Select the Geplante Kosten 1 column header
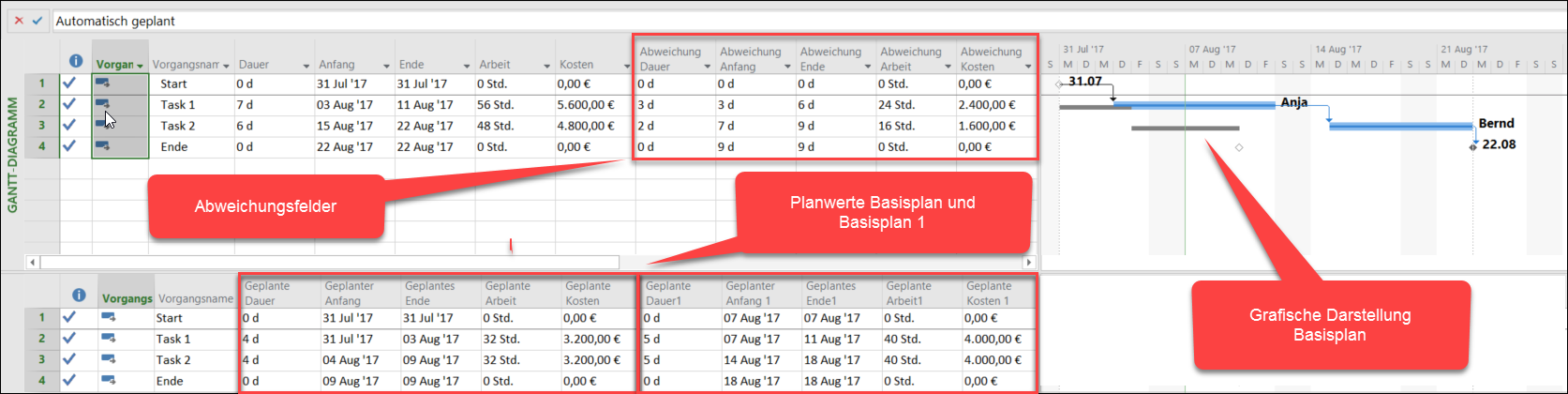1568x394 pixels. [x=998, y=293]
